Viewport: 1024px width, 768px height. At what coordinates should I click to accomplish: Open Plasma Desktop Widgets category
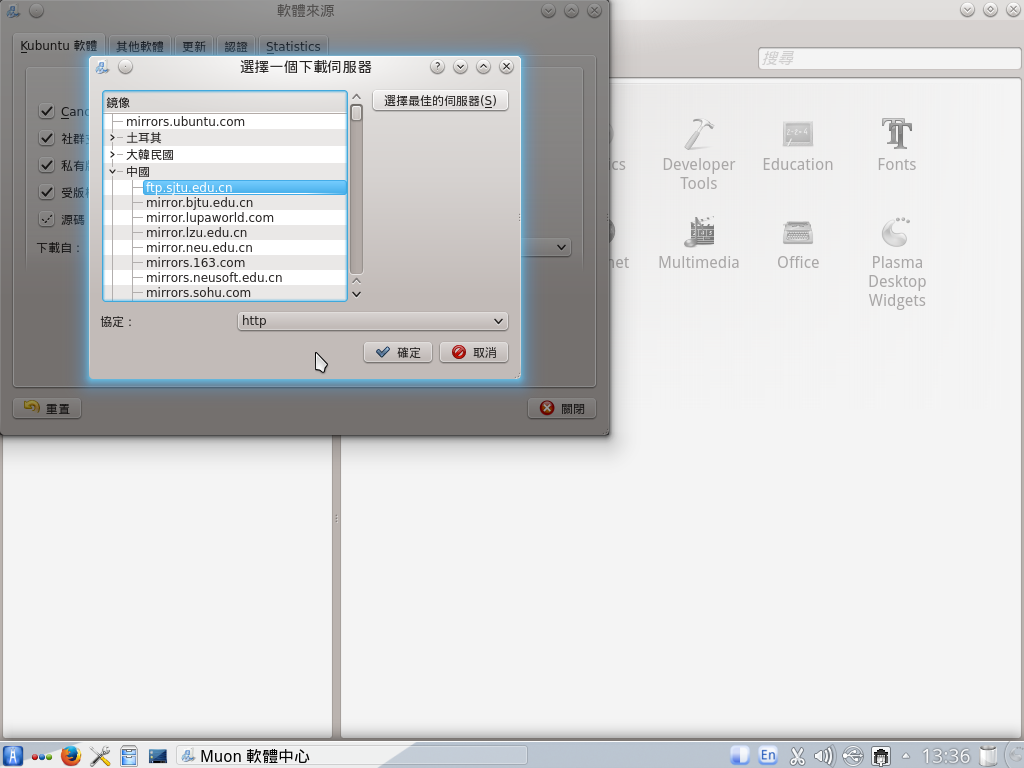coord(896,232)
